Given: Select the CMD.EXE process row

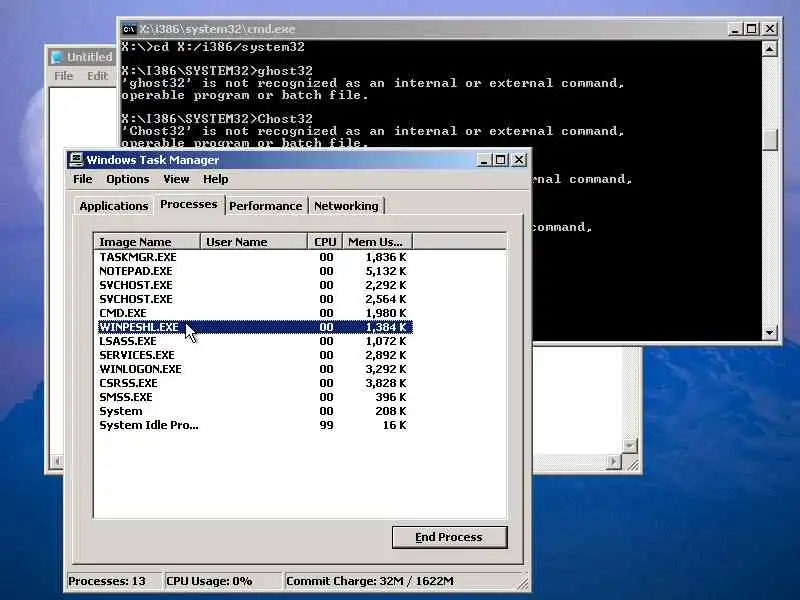Looking at the screenshot, I should [255, 313].
